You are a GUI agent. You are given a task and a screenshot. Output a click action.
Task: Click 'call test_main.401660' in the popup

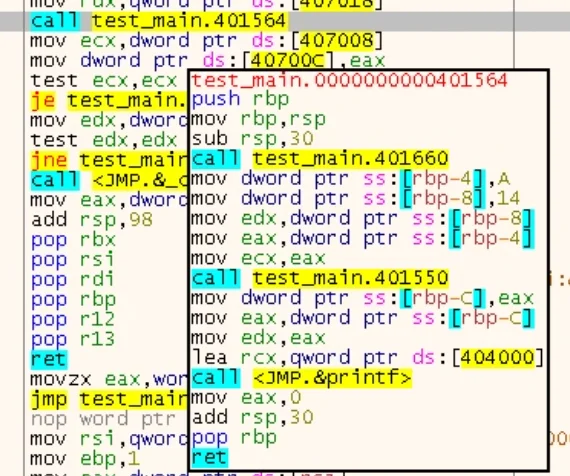(320, 159)
